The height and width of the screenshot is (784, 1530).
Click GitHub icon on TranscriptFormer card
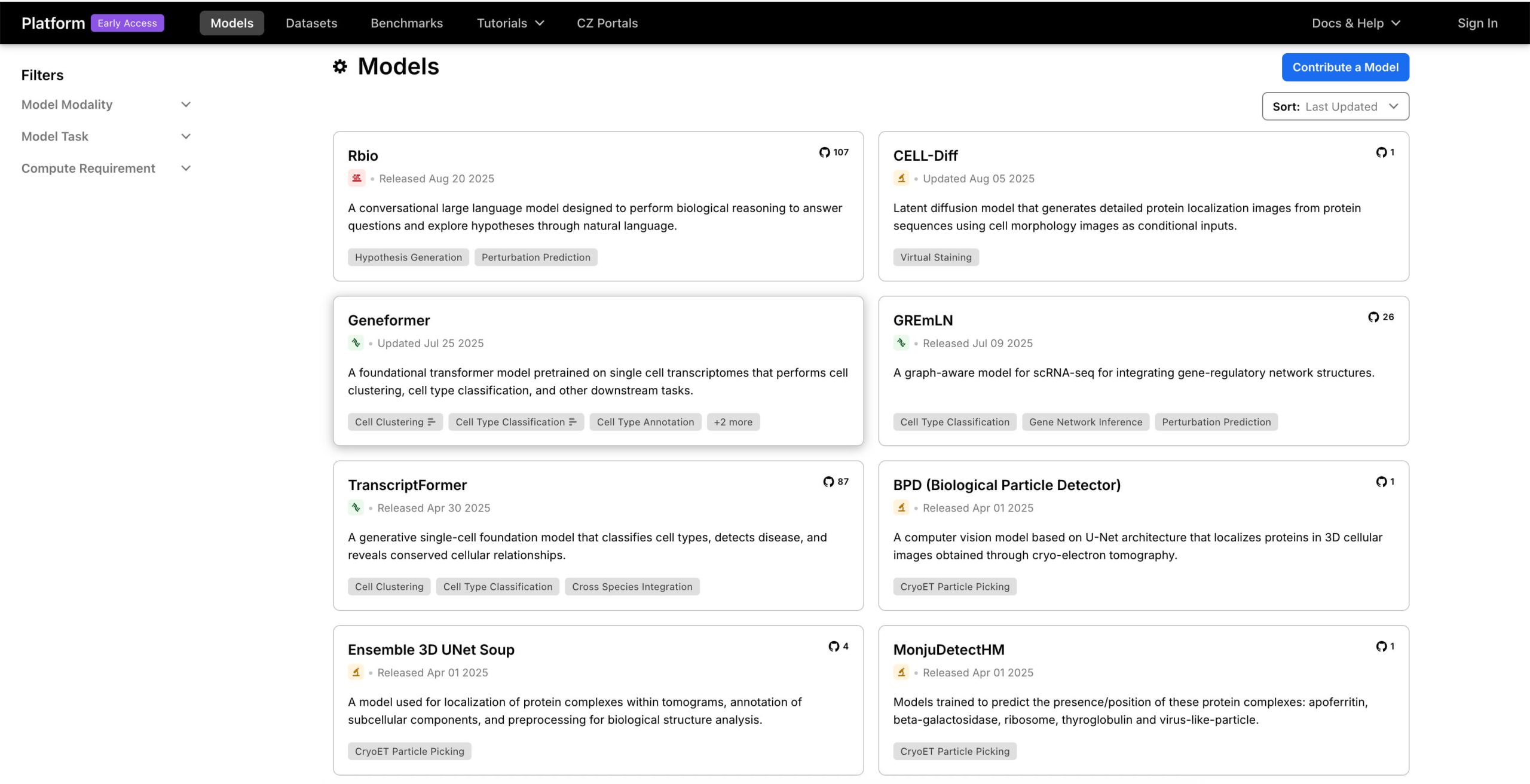point(828,482)
